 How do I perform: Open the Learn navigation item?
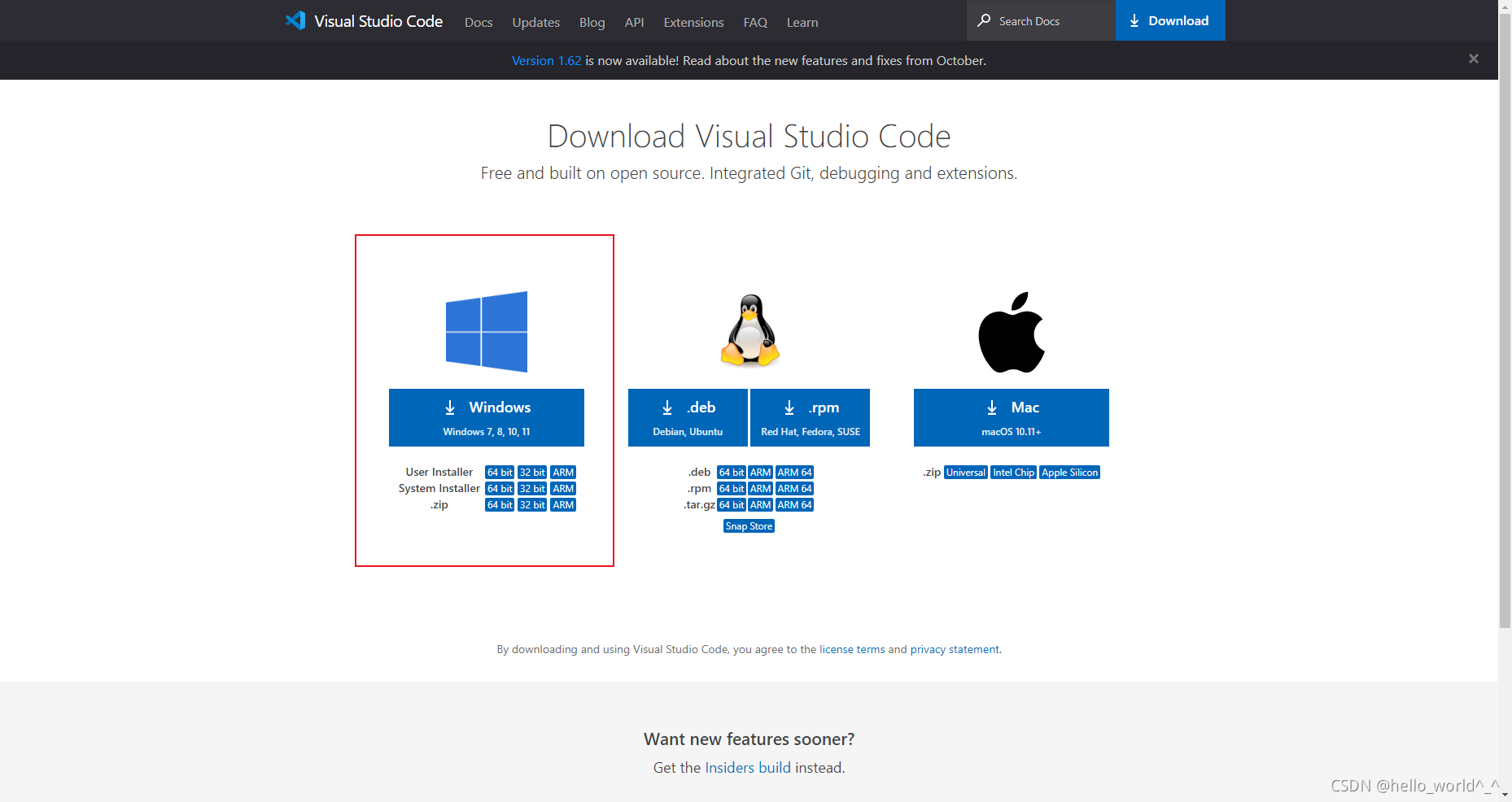(x=802, y=22)
